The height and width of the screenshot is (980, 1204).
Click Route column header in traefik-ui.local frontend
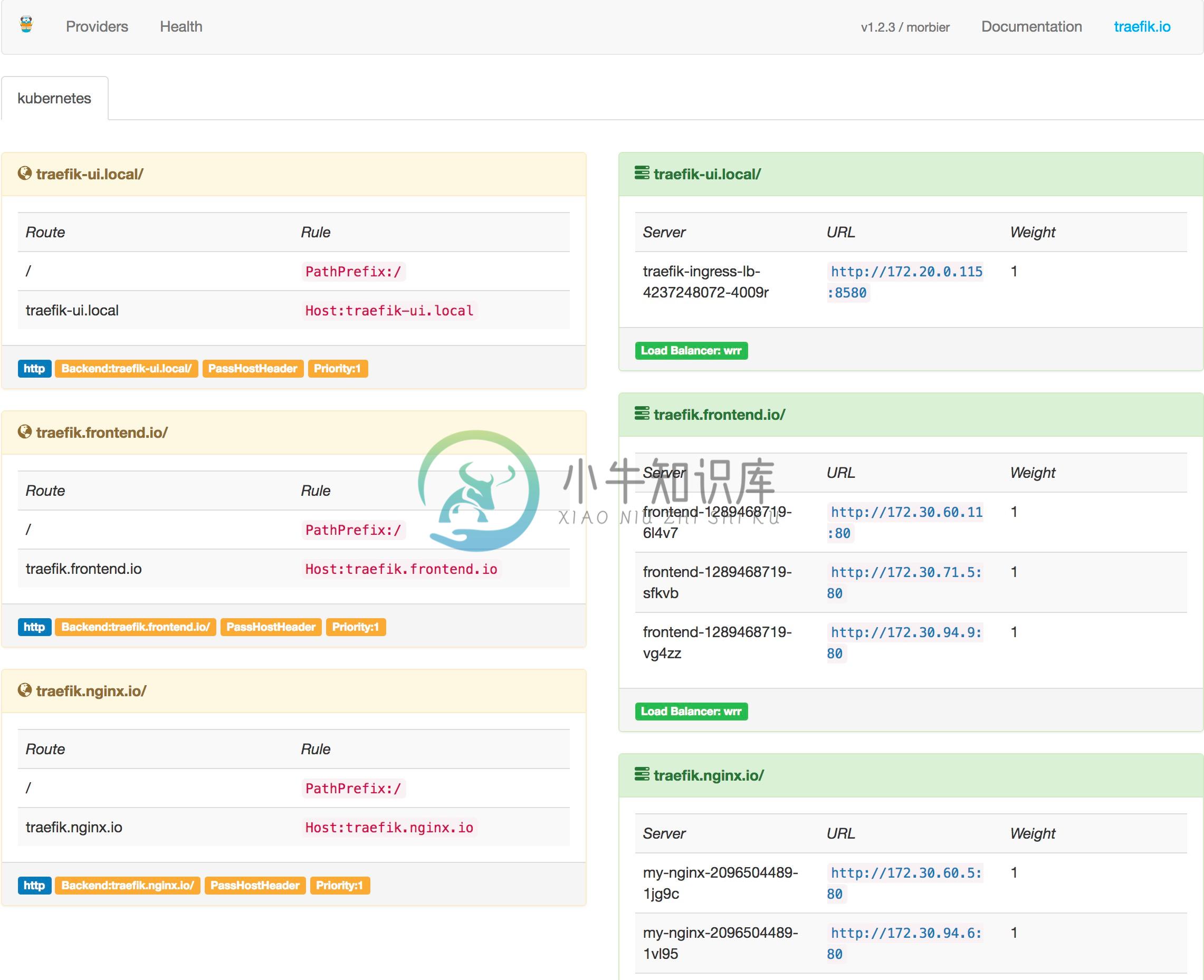tap(45, 232)
